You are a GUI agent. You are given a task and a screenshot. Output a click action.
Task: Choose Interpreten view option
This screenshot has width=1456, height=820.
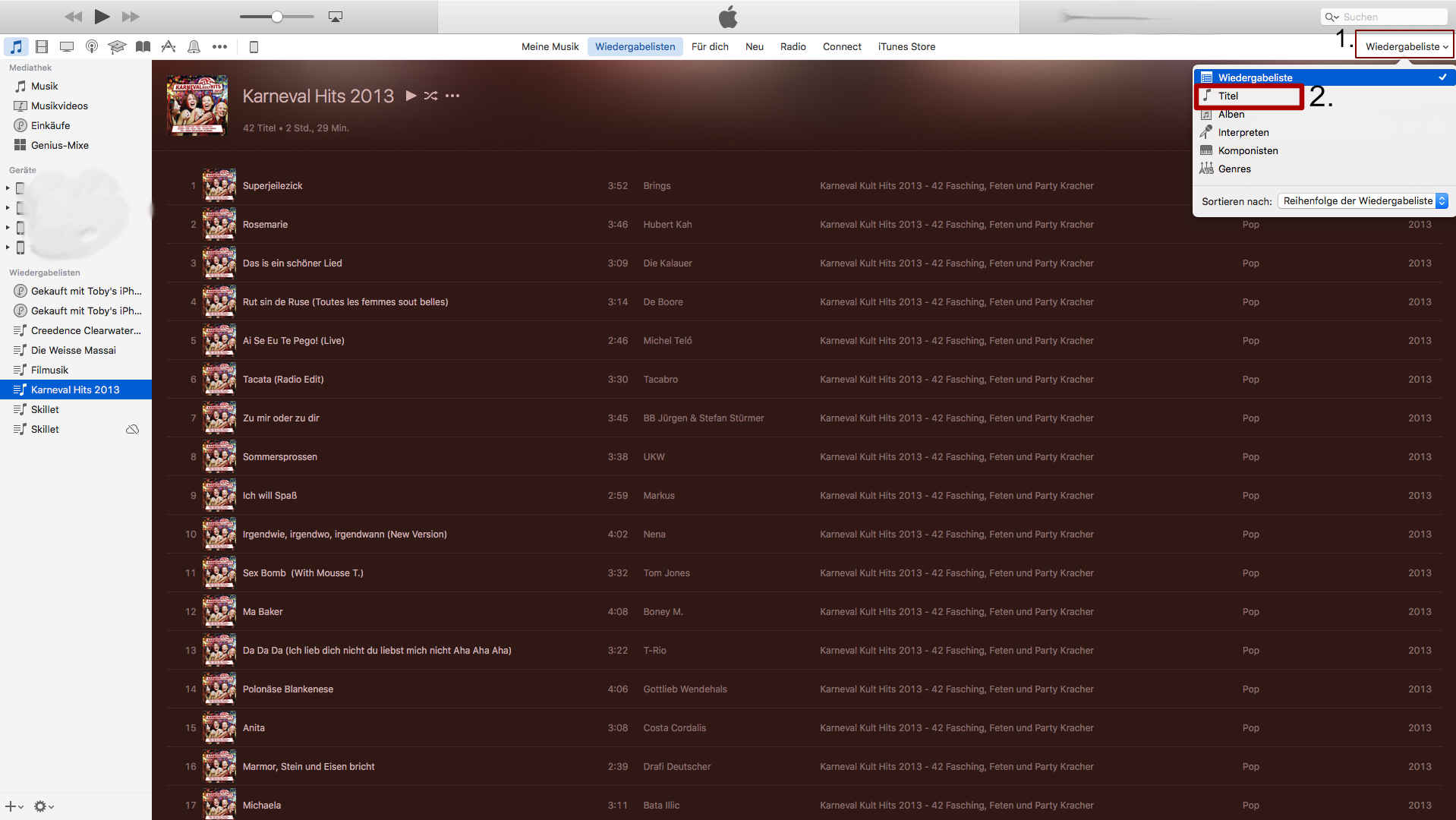point(1325,132)
